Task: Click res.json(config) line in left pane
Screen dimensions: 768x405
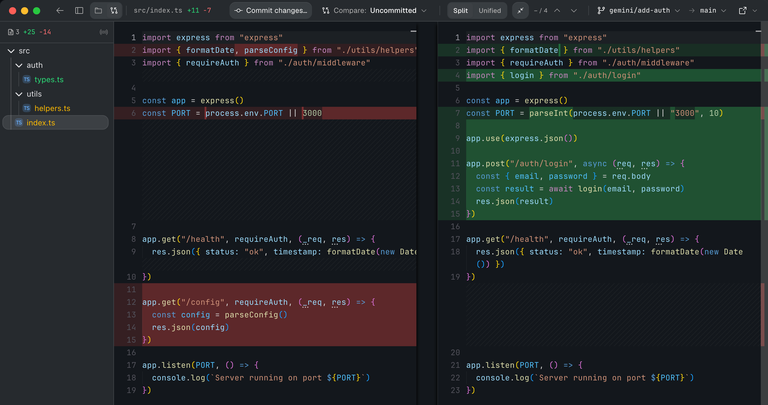Action: (265, 328)
